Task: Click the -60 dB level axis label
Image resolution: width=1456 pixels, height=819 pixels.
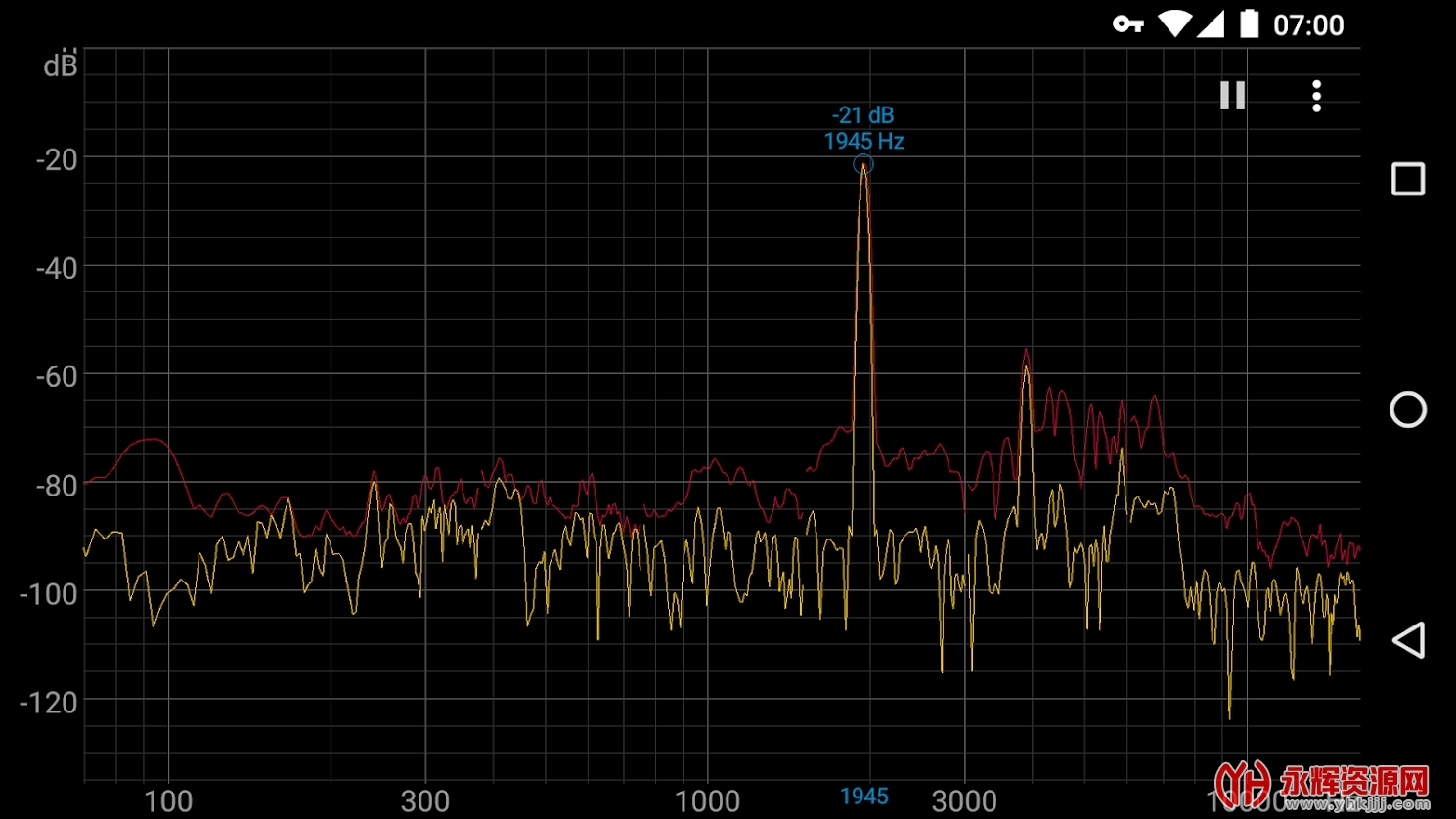Action: coord(57,376)
